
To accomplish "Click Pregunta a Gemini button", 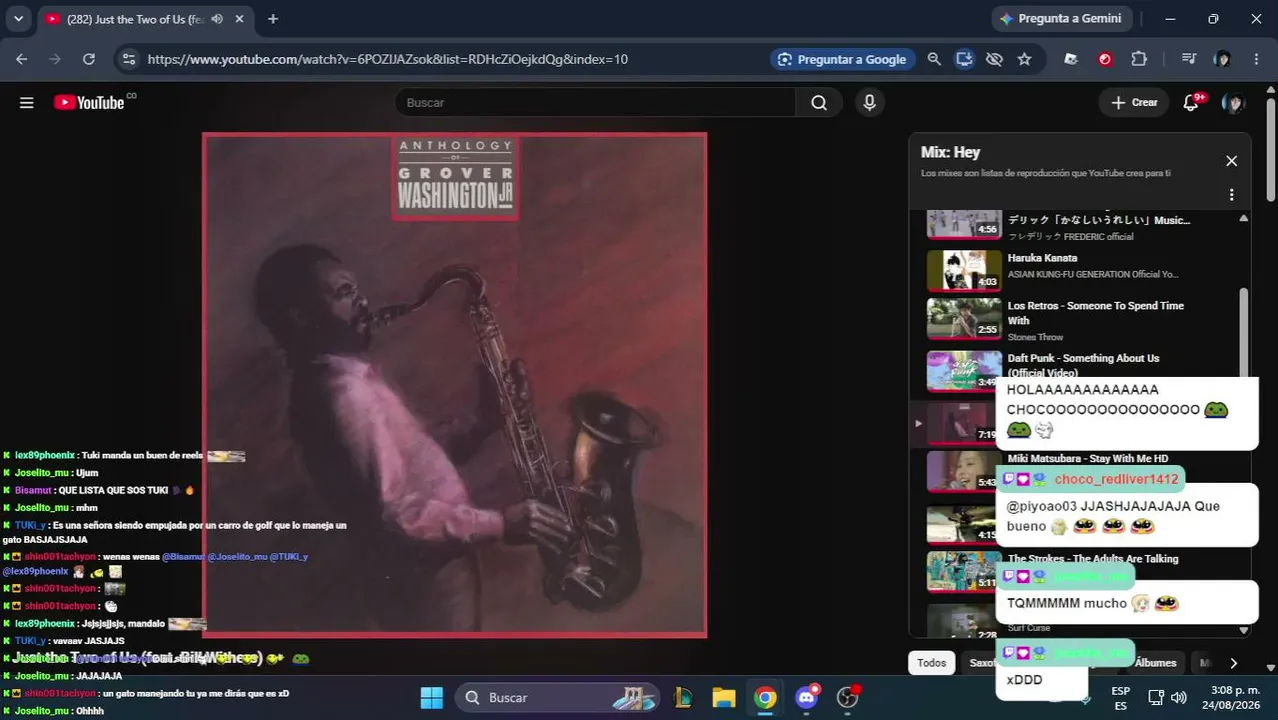I will (x=1061, y=19).
